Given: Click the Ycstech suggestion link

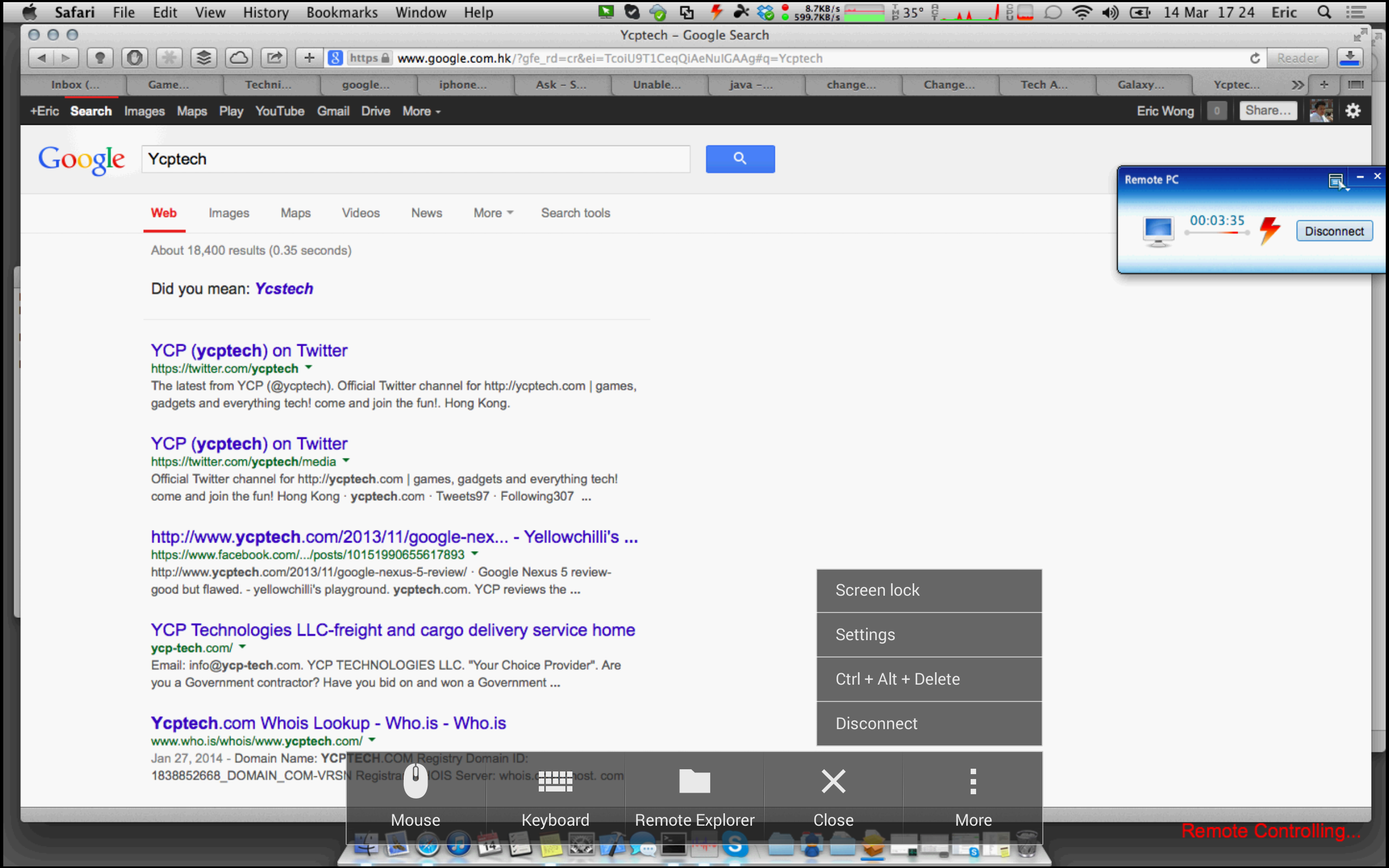Looking at the screenshot, I should pyautogui.click(x=284, y=288).
